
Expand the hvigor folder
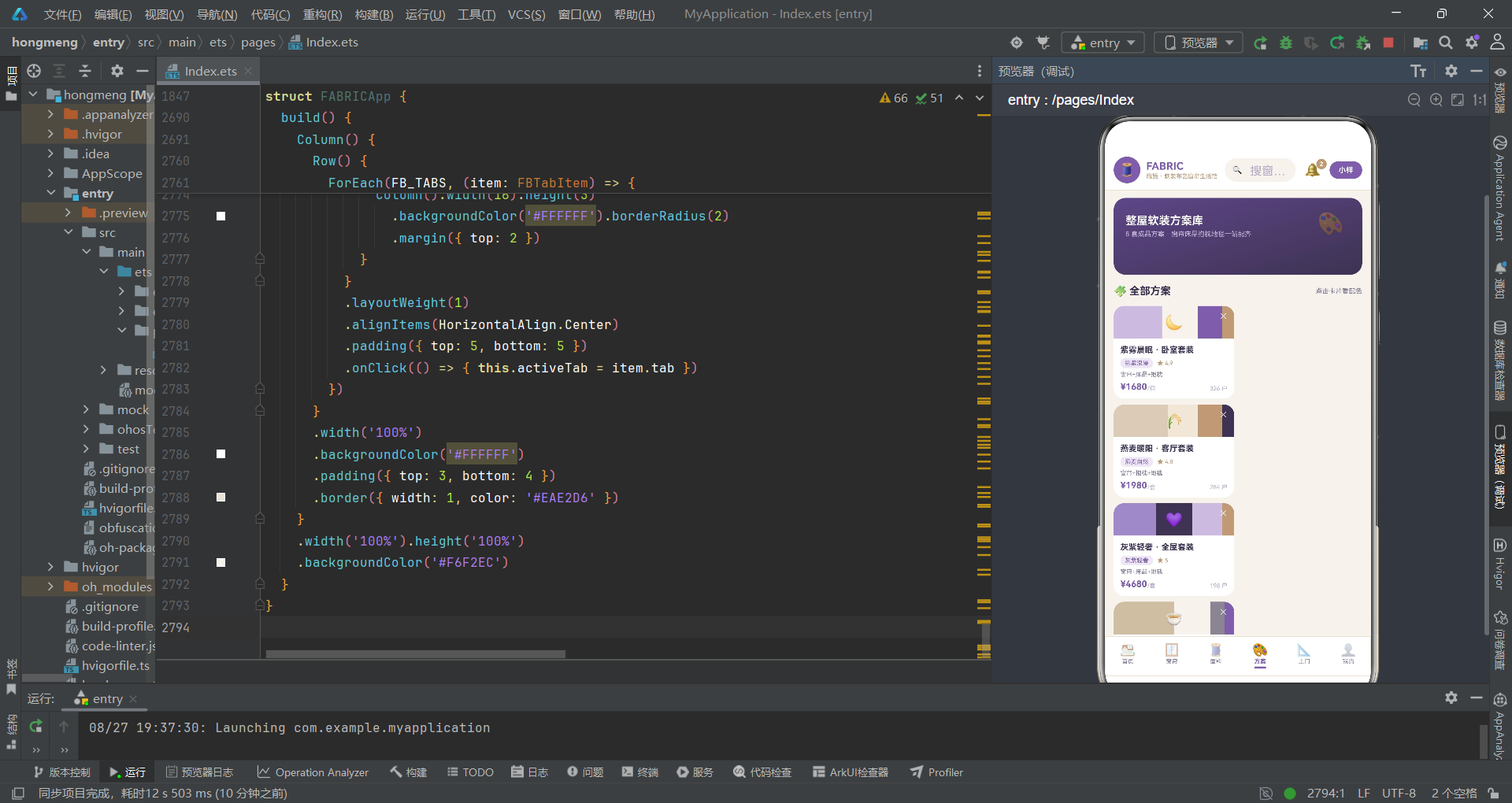pos(50,567)
